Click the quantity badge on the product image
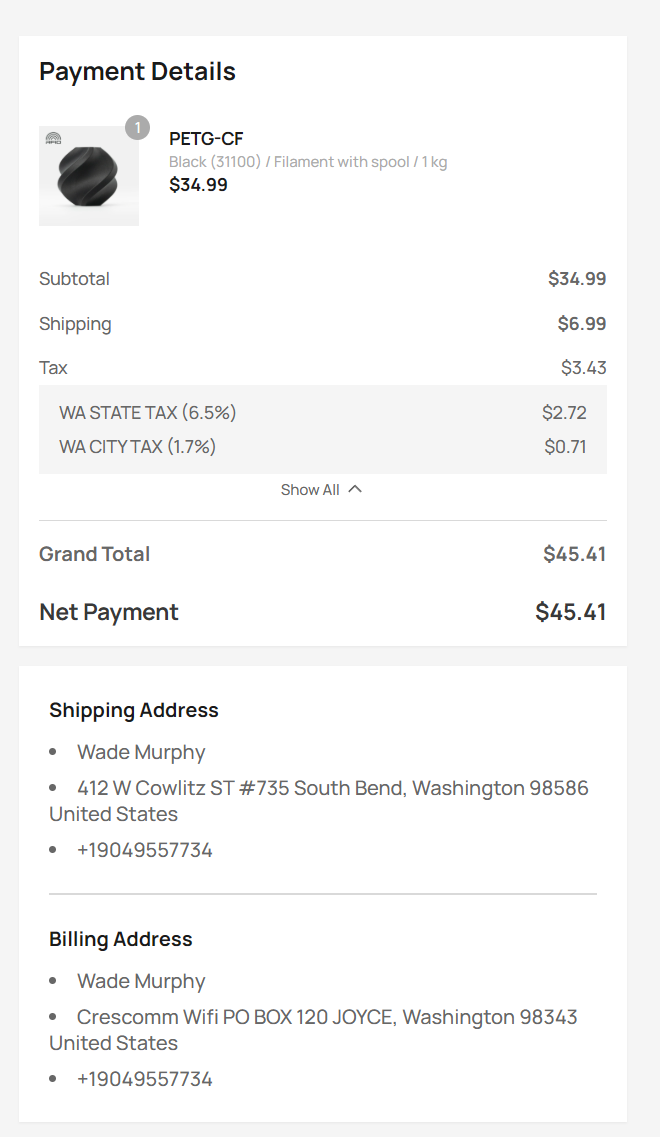 (x=137, y=128)
